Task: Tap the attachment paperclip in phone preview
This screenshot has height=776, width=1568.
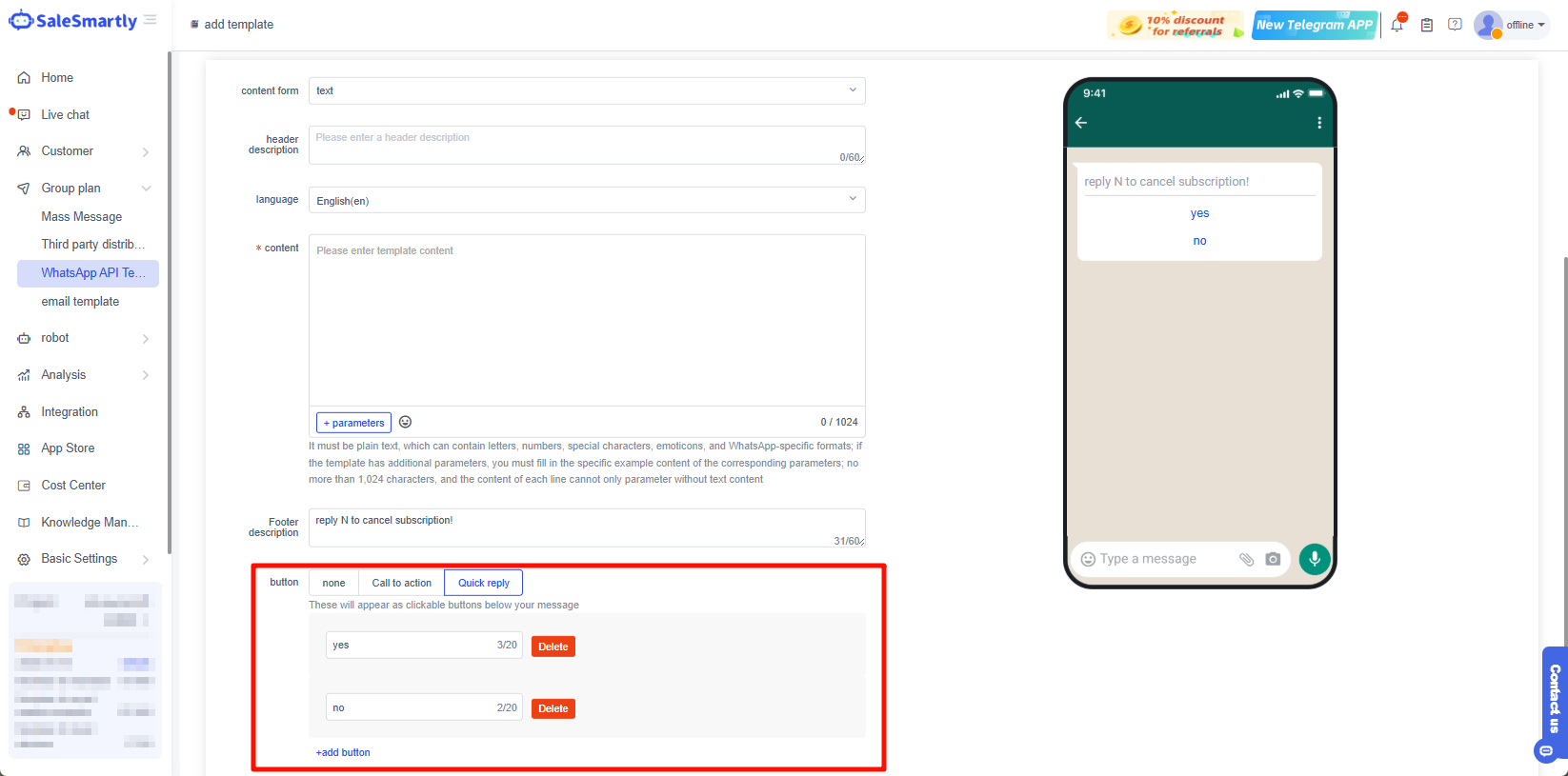Action: pyautogui.click(x=1246, y=559)
